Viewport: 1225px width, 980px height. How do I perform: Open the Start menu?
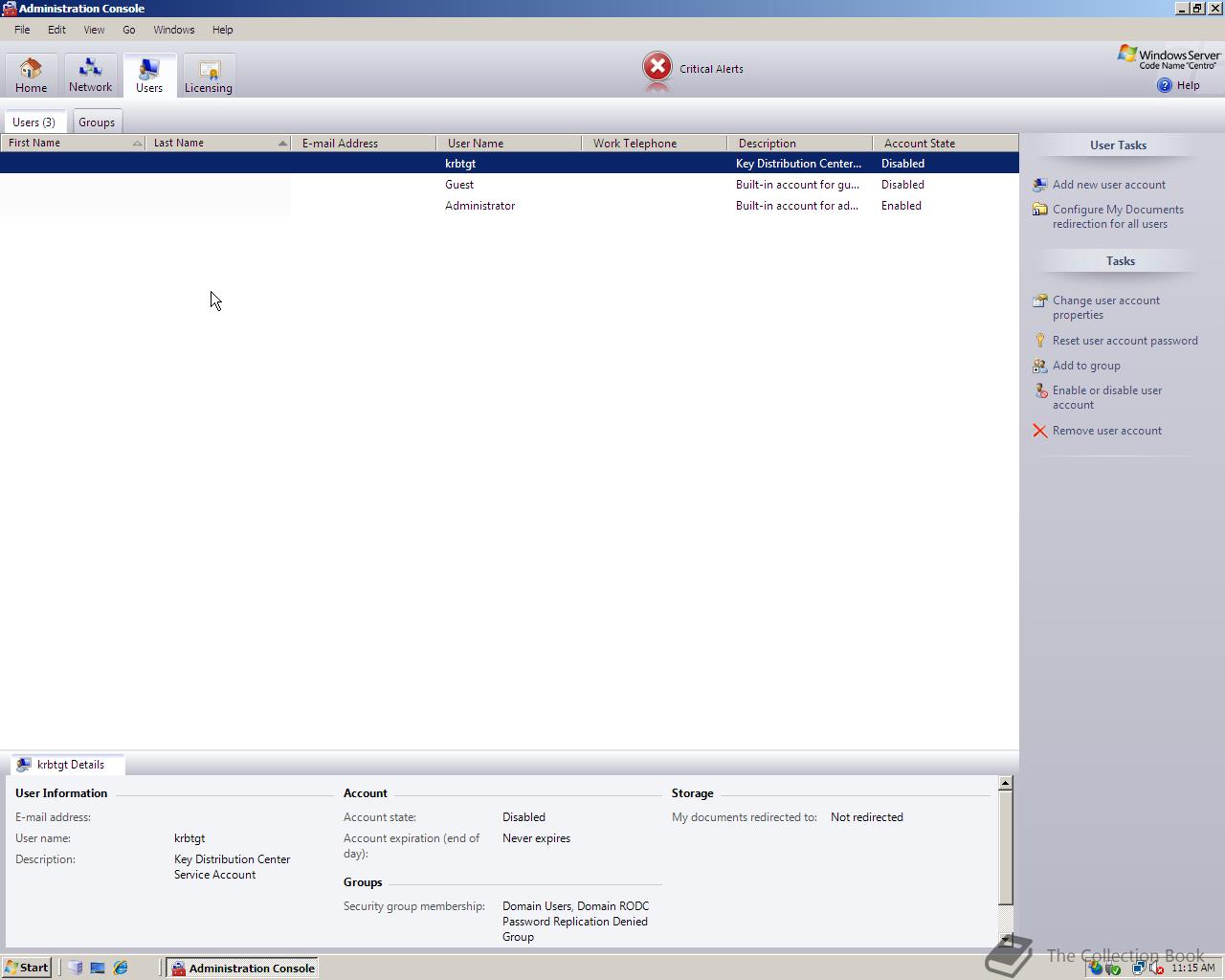[x=27, y=968]
